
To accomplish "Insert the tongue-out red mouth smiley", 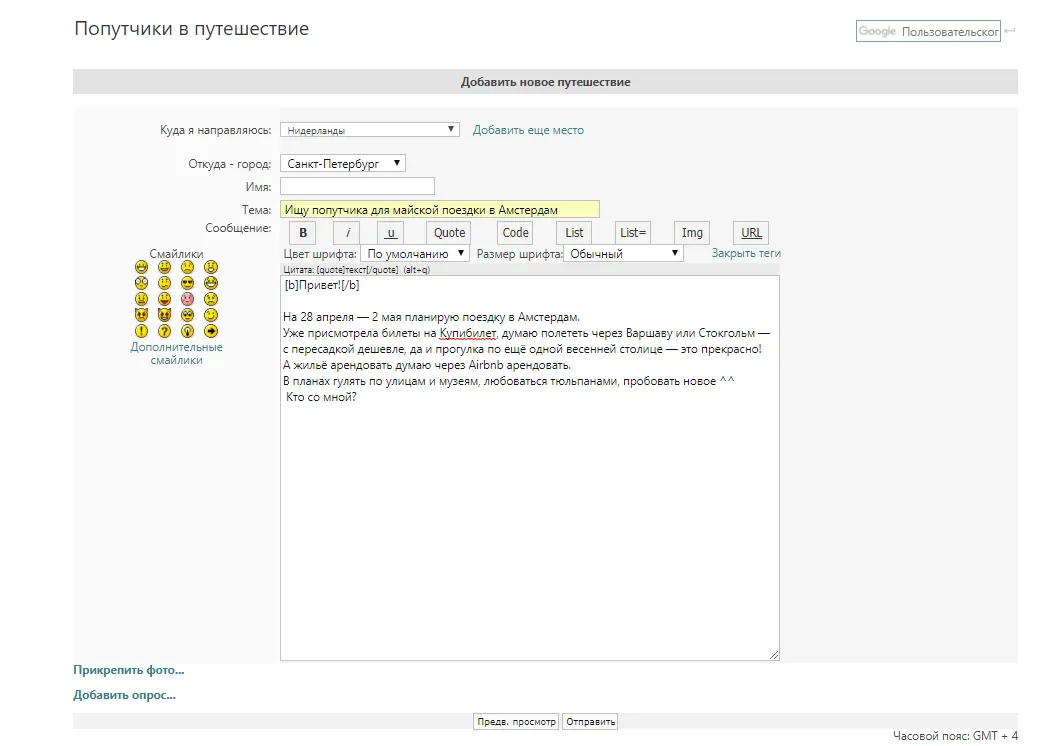I will [164, 299].
